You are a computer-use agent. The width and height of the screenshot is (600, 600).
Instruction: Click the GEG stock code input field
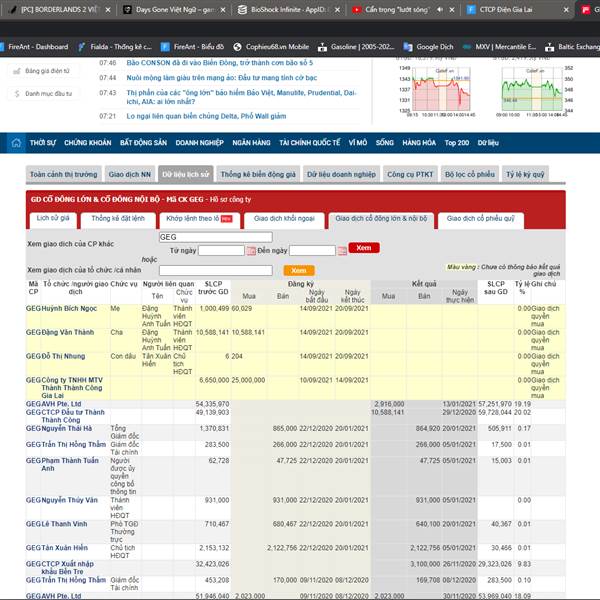click(215, 237)
